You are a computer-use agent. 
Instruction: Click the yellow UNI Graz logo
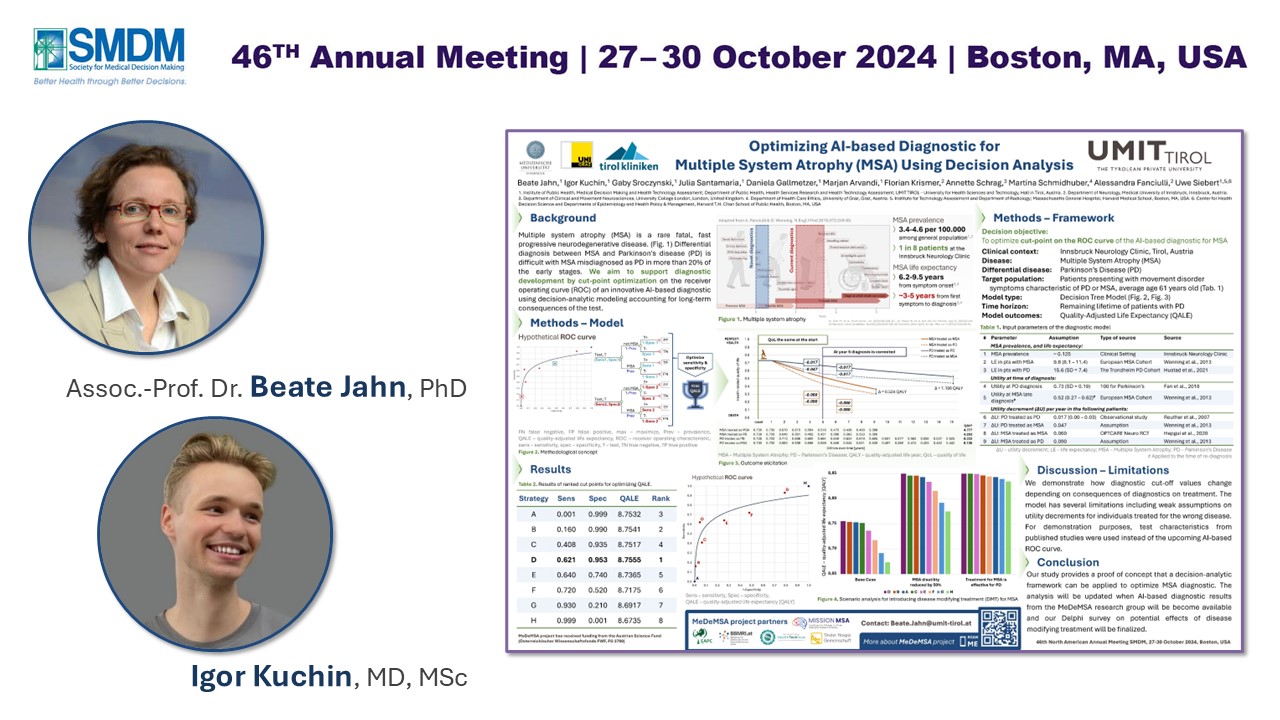click(576, 153)
